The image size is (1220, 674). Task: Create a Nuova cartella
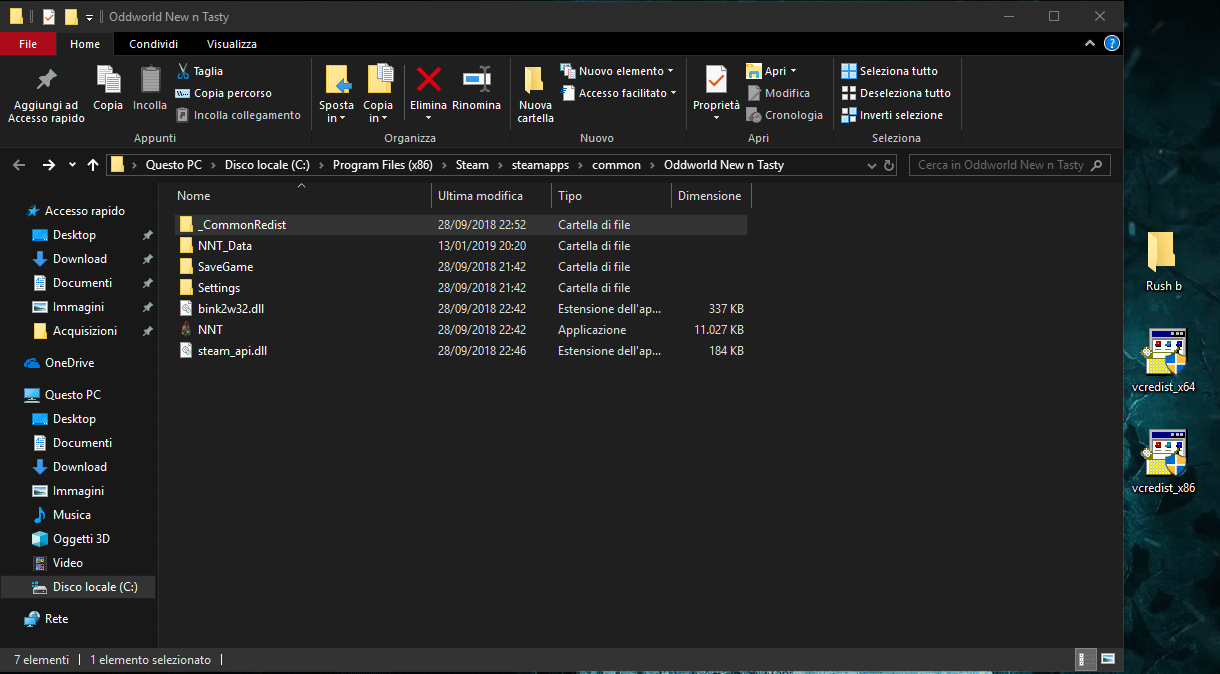coord(535,96)
